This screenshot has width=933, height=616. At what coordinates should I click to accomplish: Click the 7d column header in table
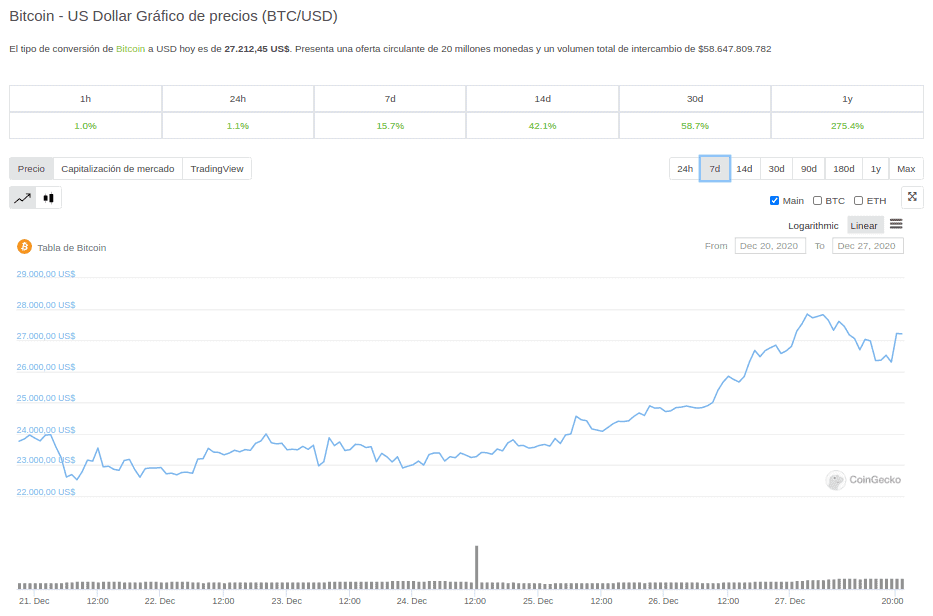[390, 99]
